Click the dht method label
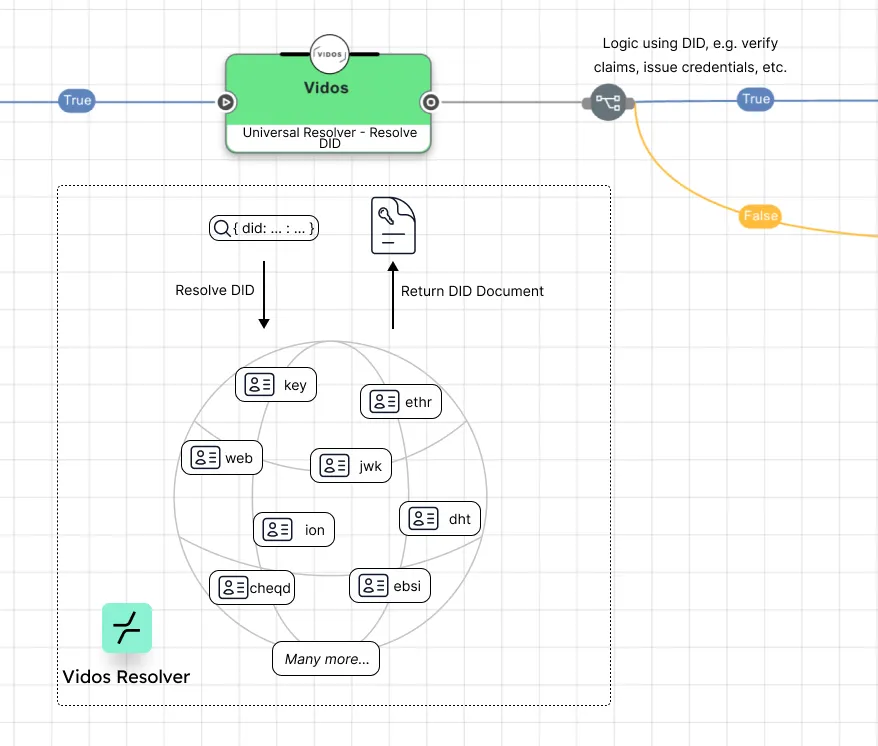The image size is (878, 746). coord(460,519)
